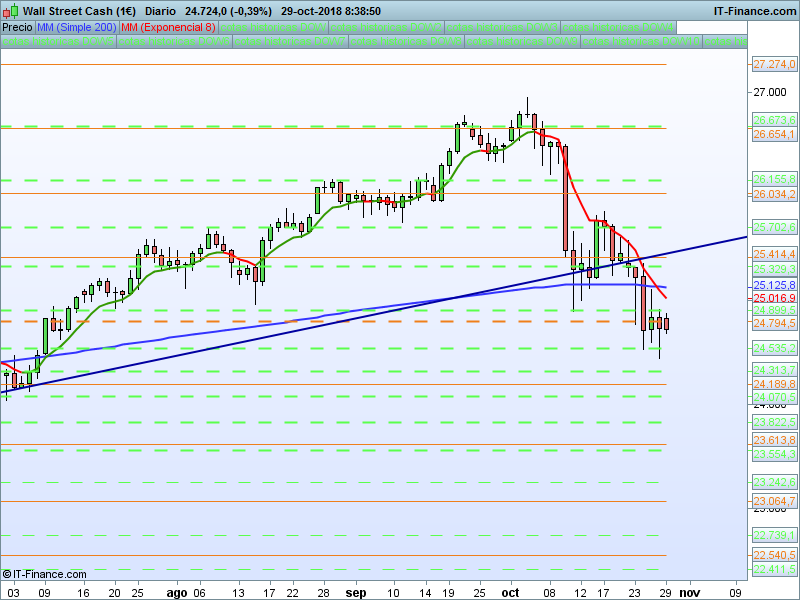The width and height of the screenshot is (800, 600).
Task: Click the 24.070,5 green price label
Action: click(x=774, y=397)
